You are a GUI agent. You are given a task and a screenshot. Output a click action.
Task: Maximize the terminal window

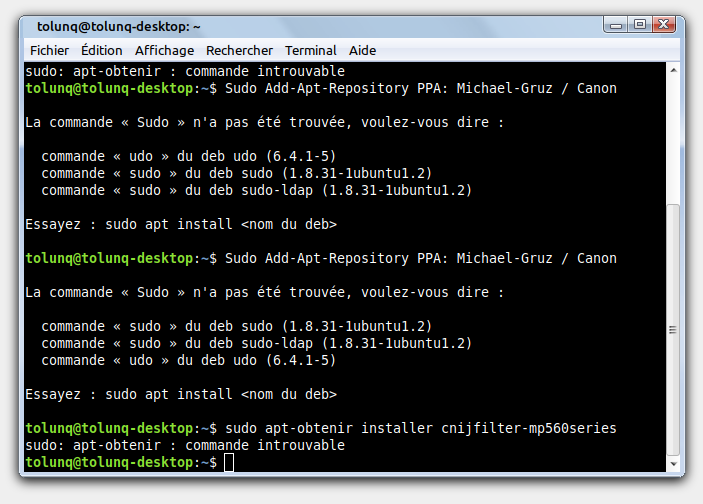point(640,25)
